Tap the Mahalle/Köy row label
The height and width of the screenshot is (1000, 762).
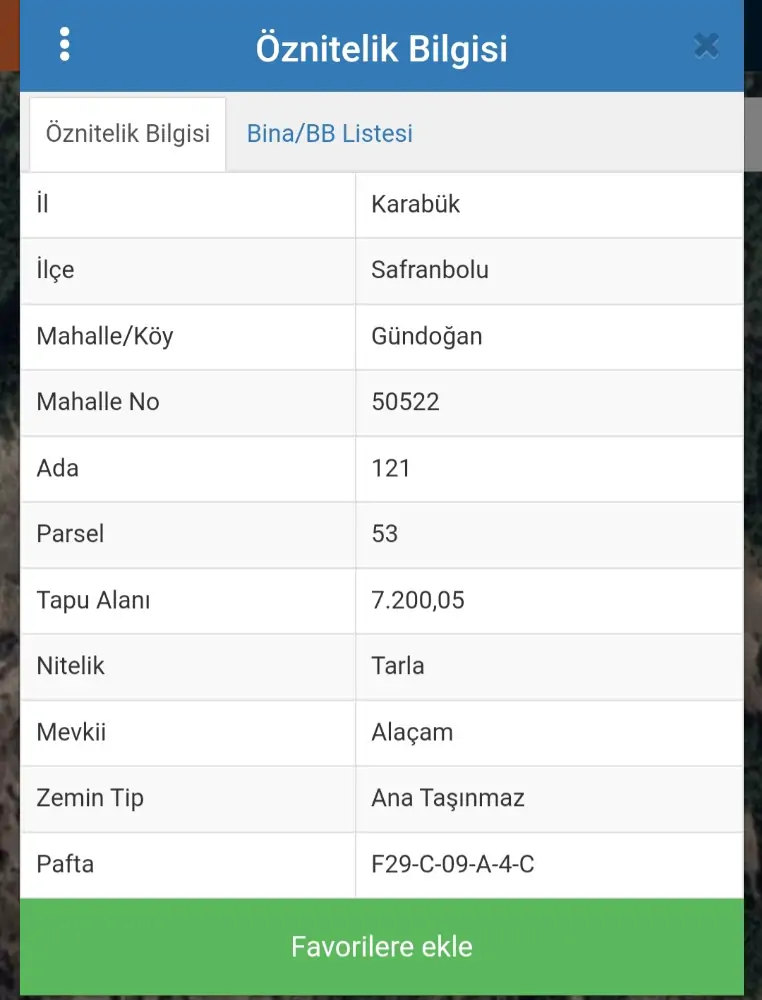click(x=105, y=336)
